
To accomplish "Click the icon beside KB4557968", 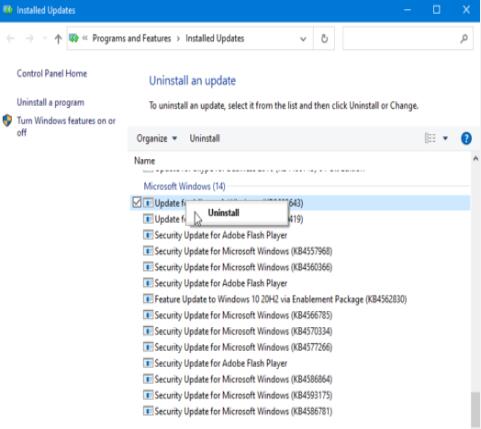I will (x=148, y=251).
